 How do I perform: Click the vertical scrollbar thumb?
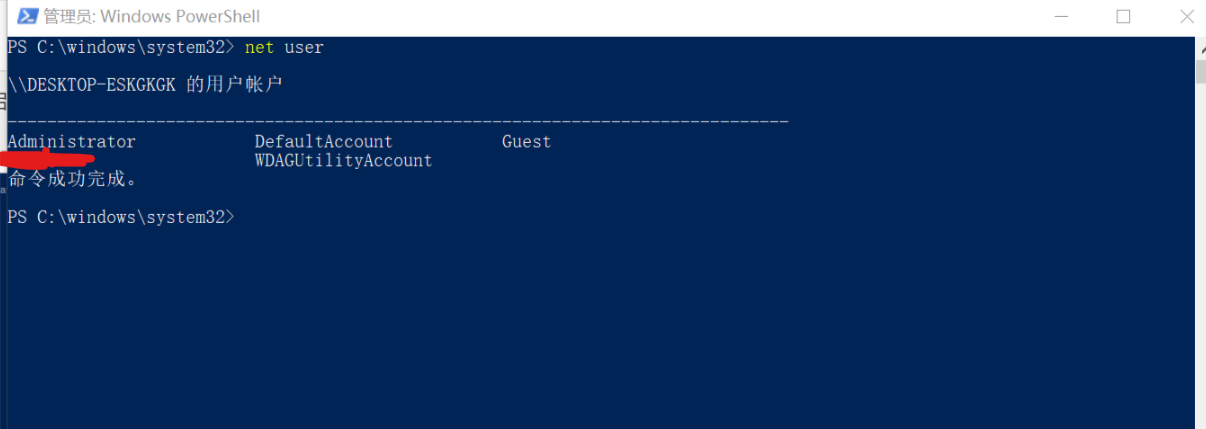tap(1200, 70)
